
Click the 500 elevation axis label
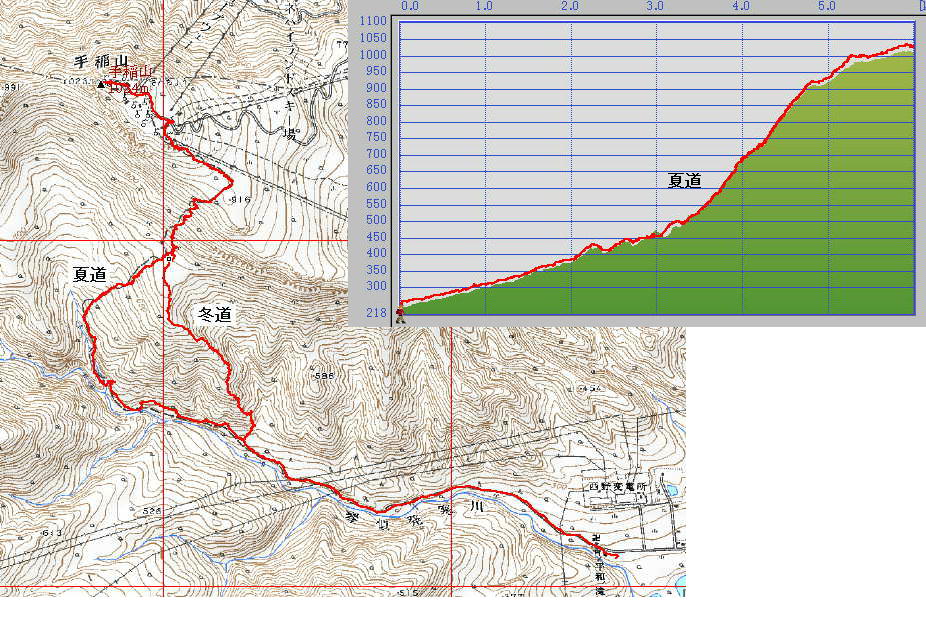tap(376, 220)
